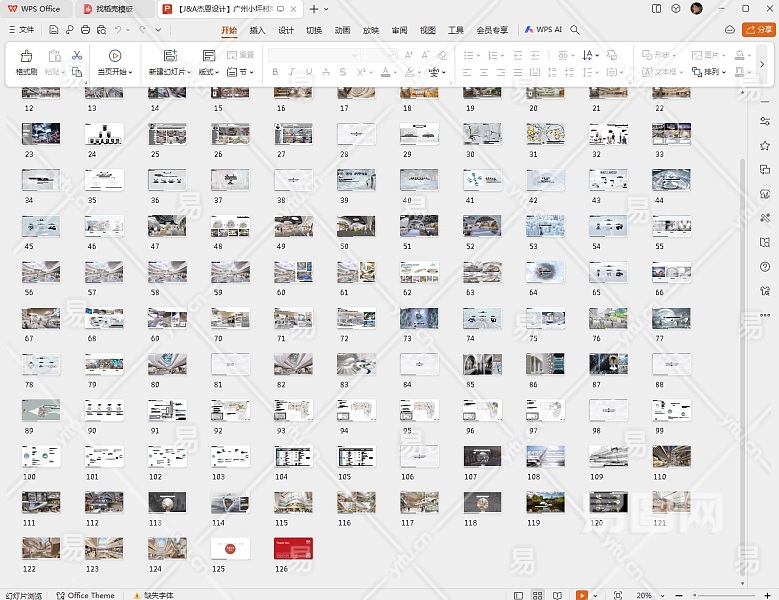Switch to the Animation (动画) tab
Viewport: 779px width, 600px height.
pyautogui.click(x=342, y=30)
